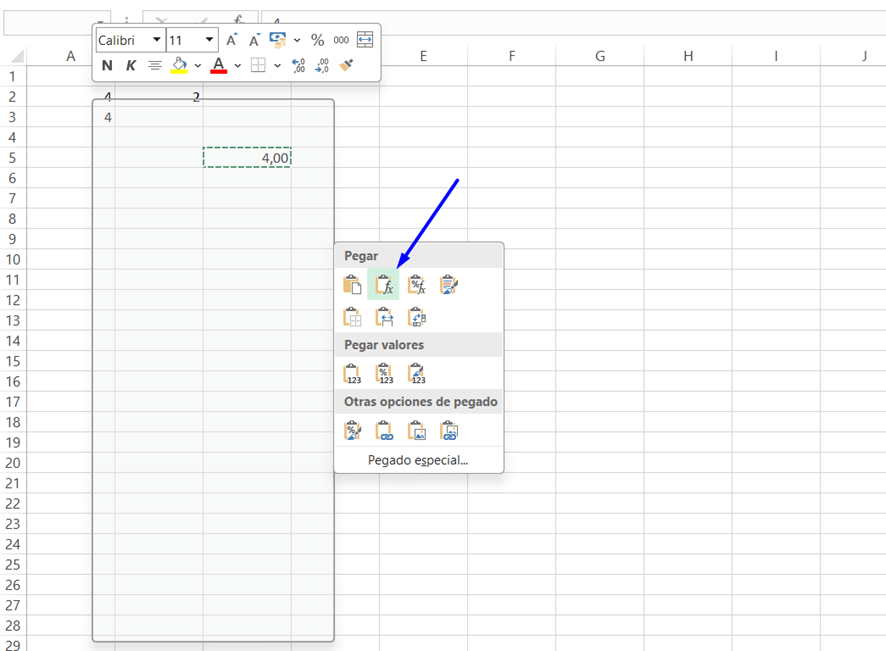Click Paste Values (123) first icon
This screenshot has width=886, height=651.
352,374
